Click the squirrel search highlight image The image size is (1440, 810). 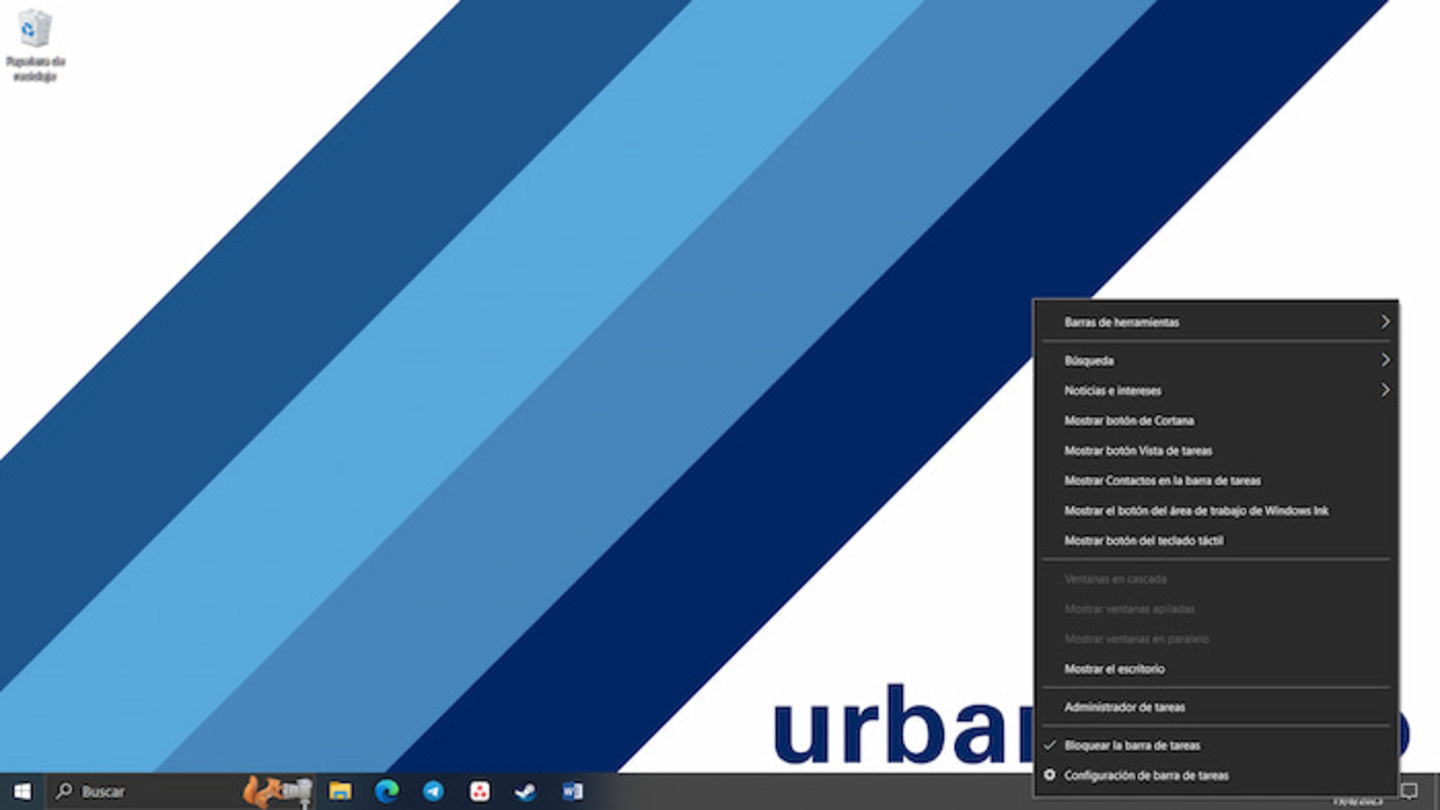(277, 791)
